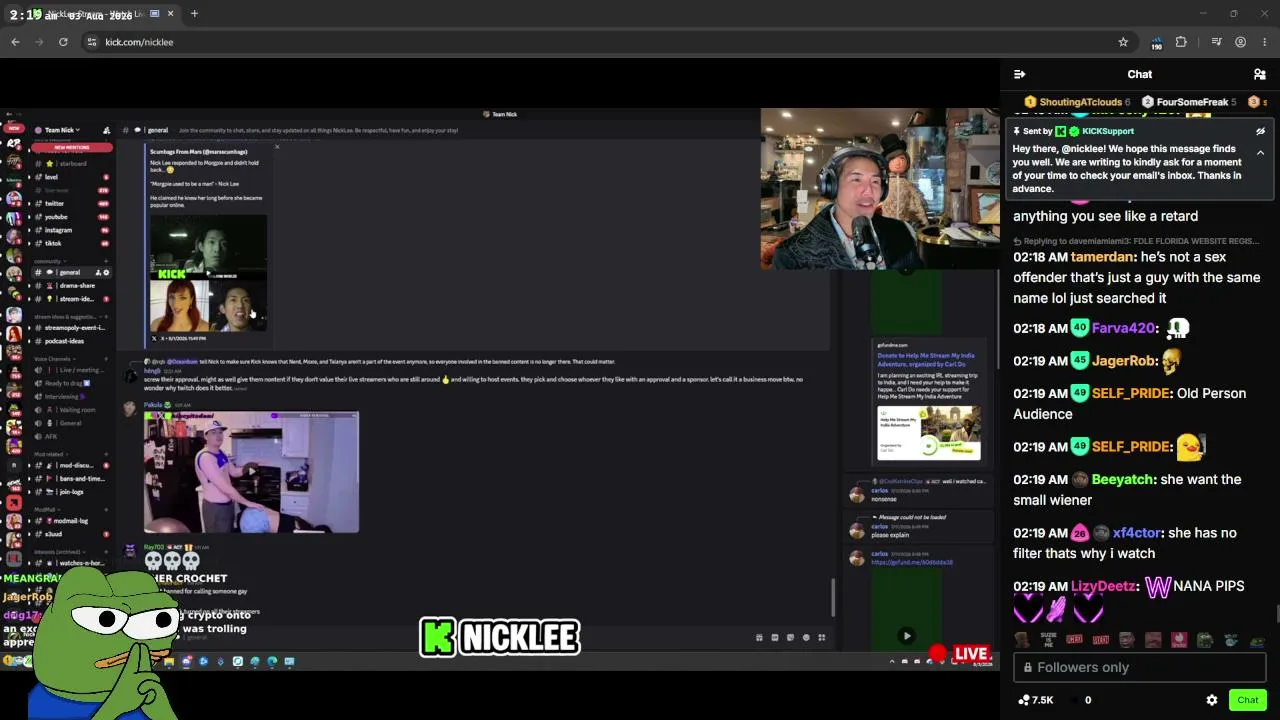Open the gift icon in Discord message bar
Viewport: 1280px width, 720px height.
pyautogui.click(x=759, y=637)
